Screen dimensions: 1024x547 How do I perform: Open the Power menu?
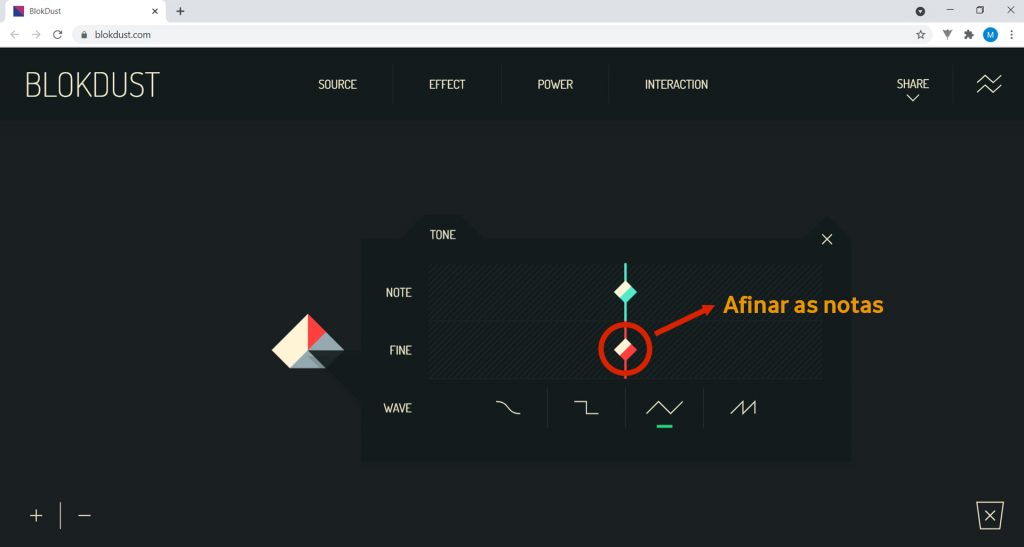pos(555,84)
